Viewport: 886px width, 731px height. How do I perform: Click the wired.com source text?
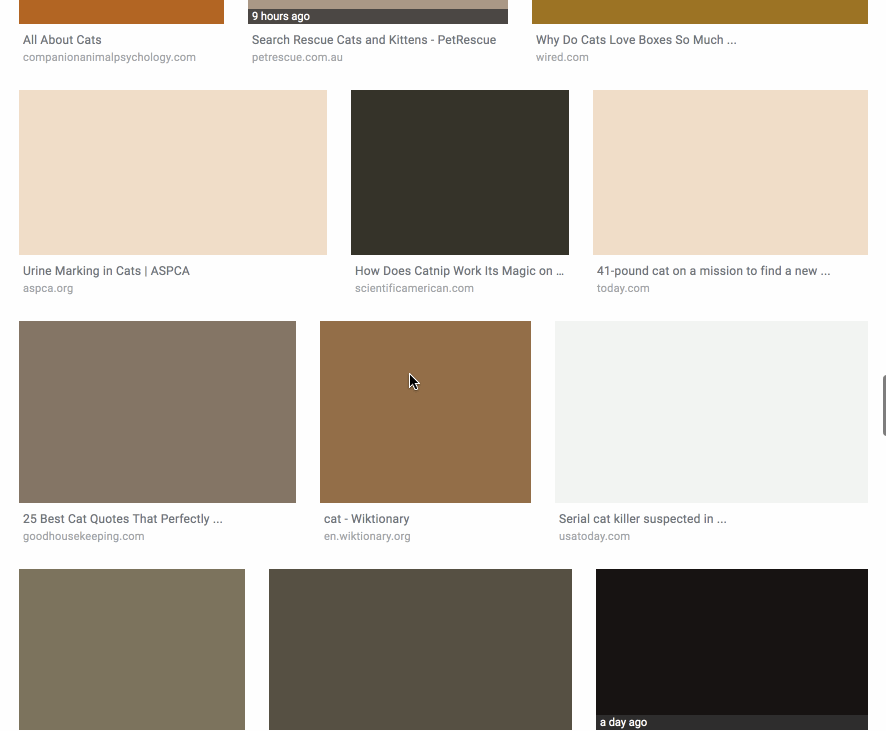562,58
